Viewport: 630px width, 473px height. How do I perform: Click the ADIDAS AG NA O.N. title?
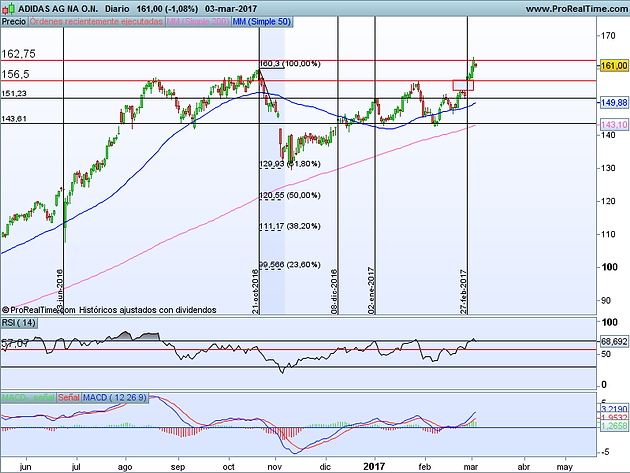(x=58, y=8)
